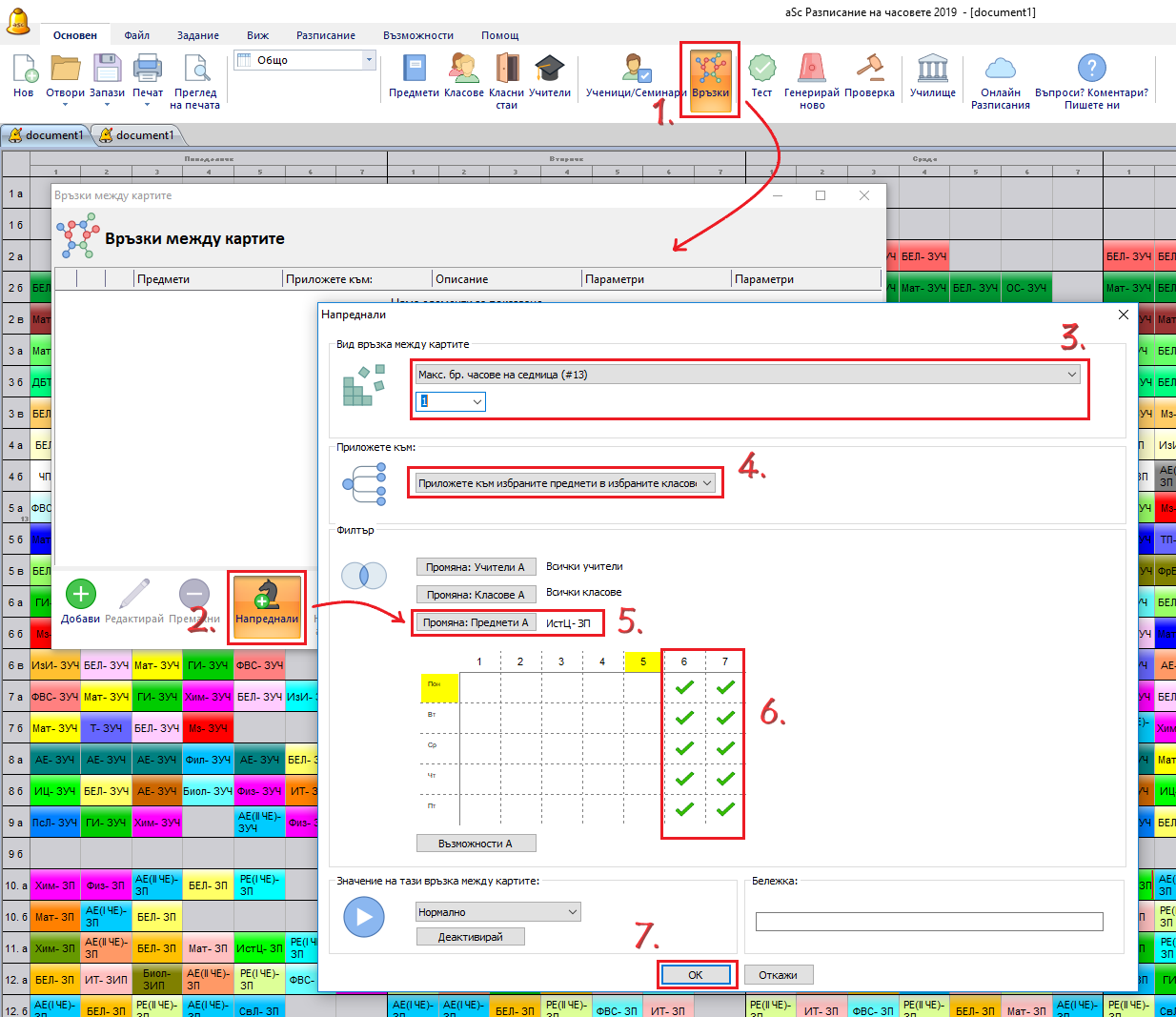Click yellow highlighted period 5 header

[643, 661]
